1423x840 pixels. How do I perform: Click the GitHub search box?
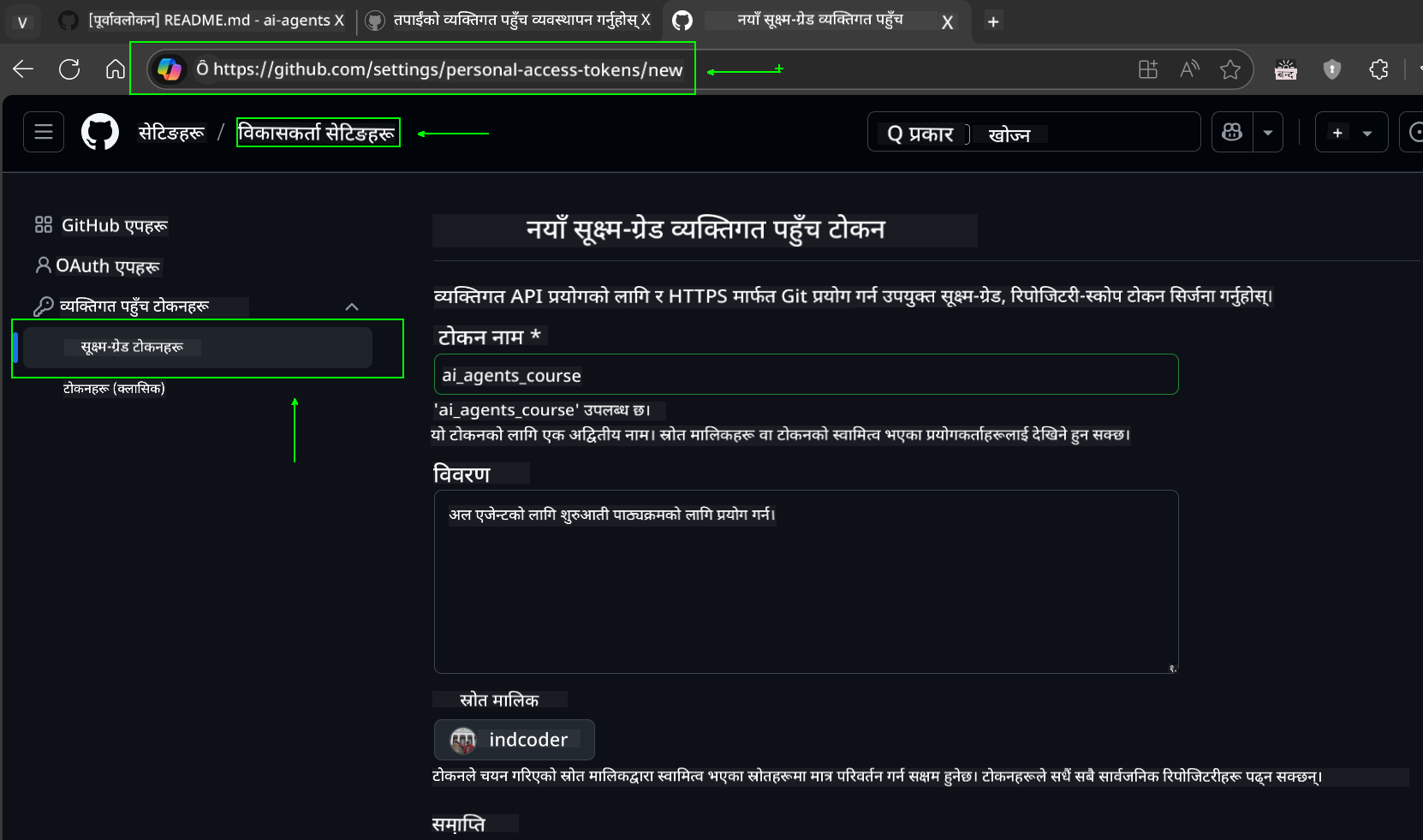point(1033,132)
